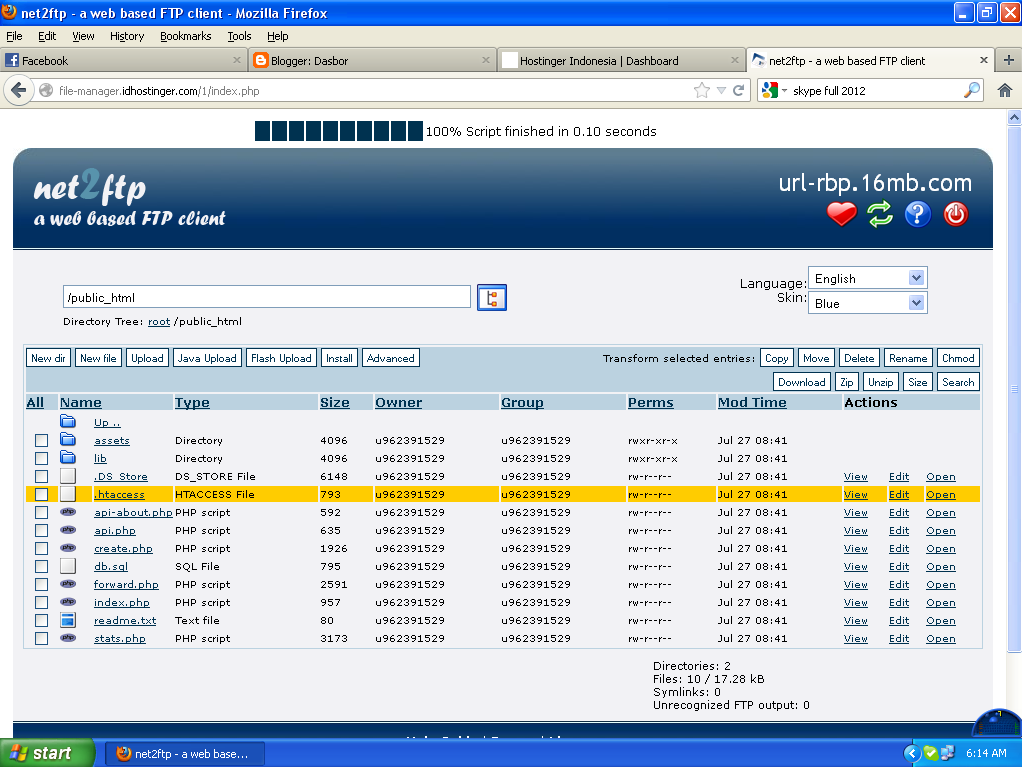Tick the checkbox for create.php
Image resolution: width=1022 pixels, height=767 pixels.
pos(41,549)
